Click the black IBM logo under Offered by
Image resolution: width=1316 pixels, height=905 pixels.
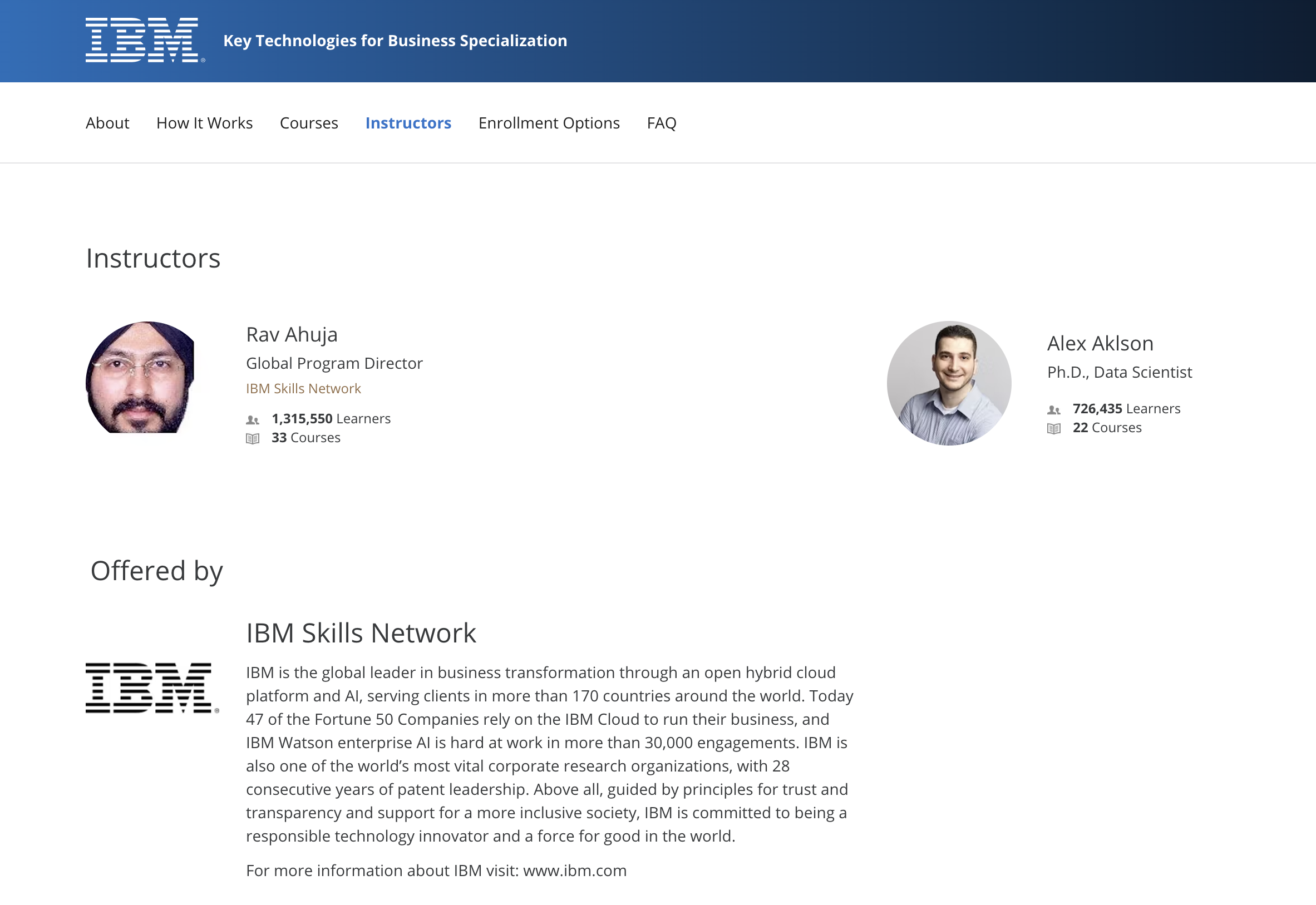[x=151, y=688]
